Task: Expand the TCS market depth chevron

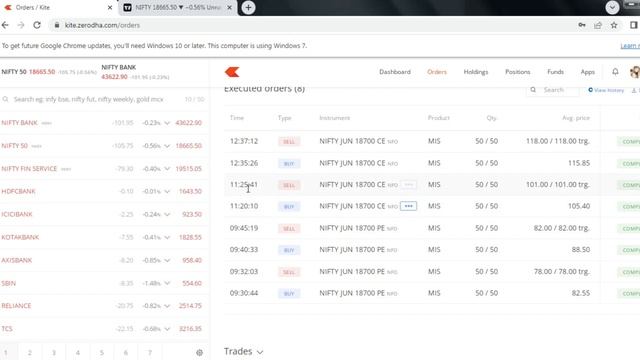Action: [167, 329]
